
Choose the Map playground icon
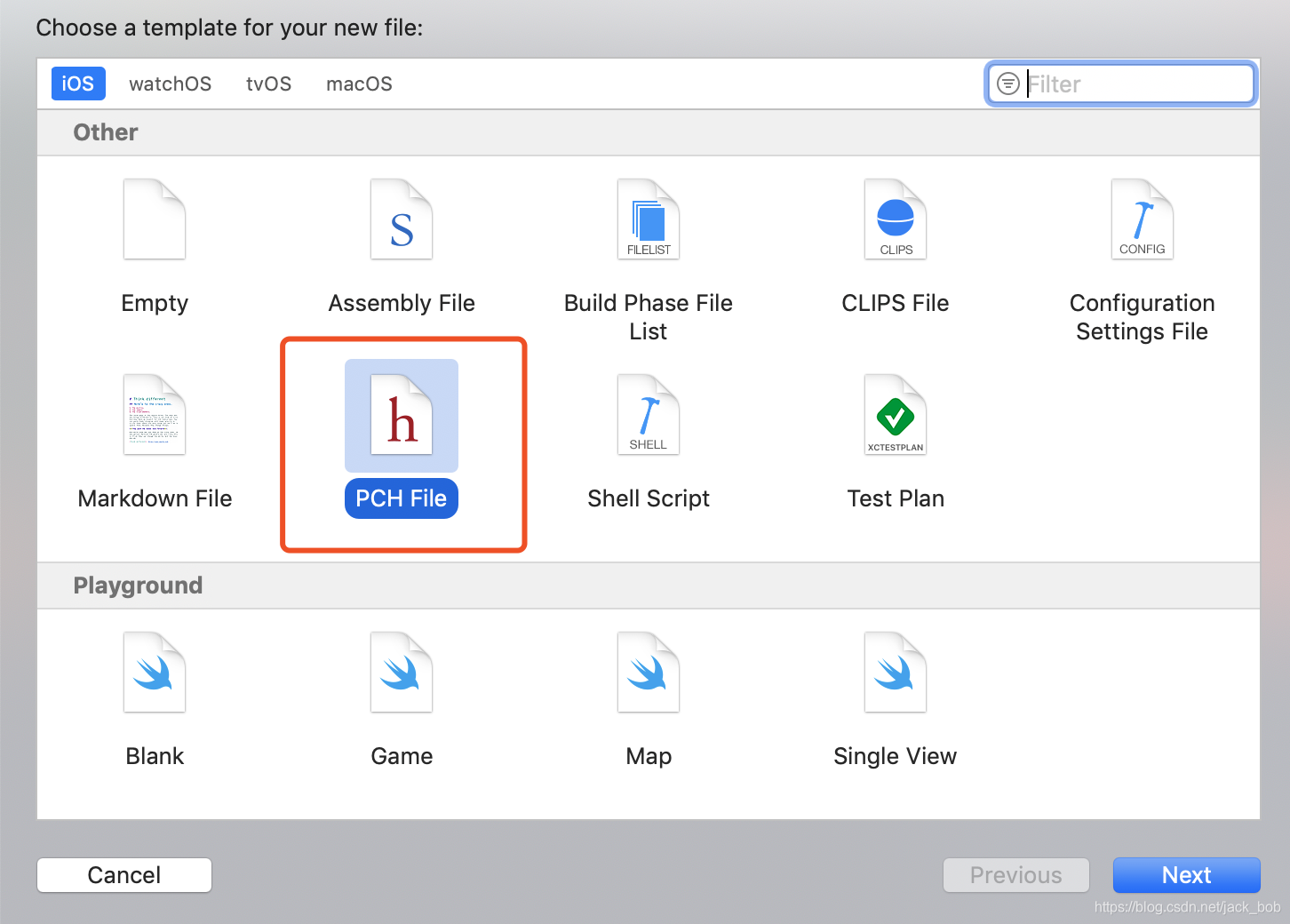point(649,673)
